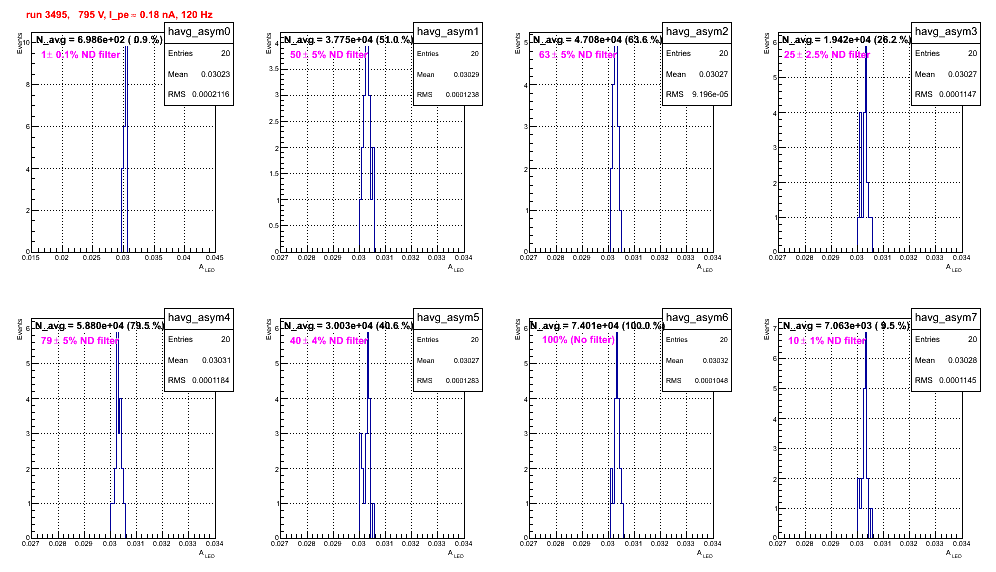Click the N_avg = 4.708e+04 title
The height and width of the screenshot is (572, 996).
coord(597,39)
